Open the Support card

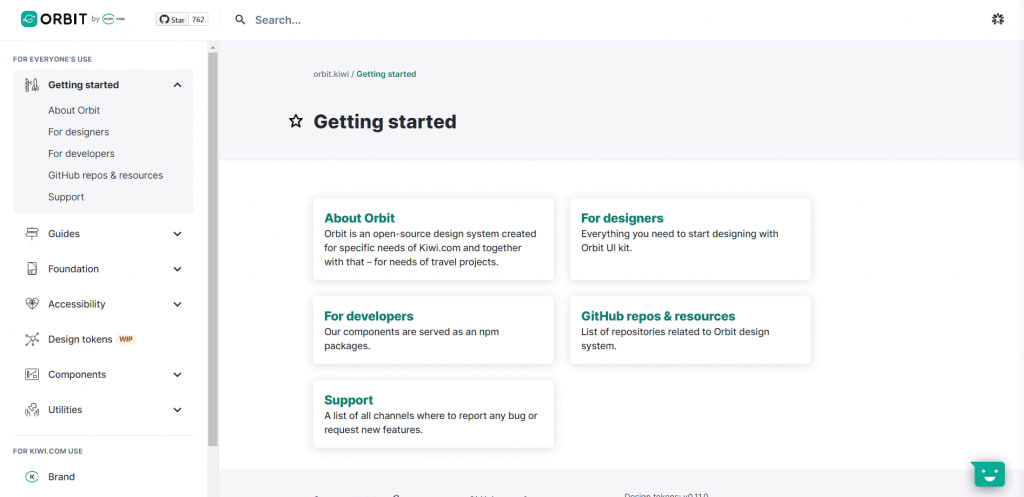coord(434,414)
